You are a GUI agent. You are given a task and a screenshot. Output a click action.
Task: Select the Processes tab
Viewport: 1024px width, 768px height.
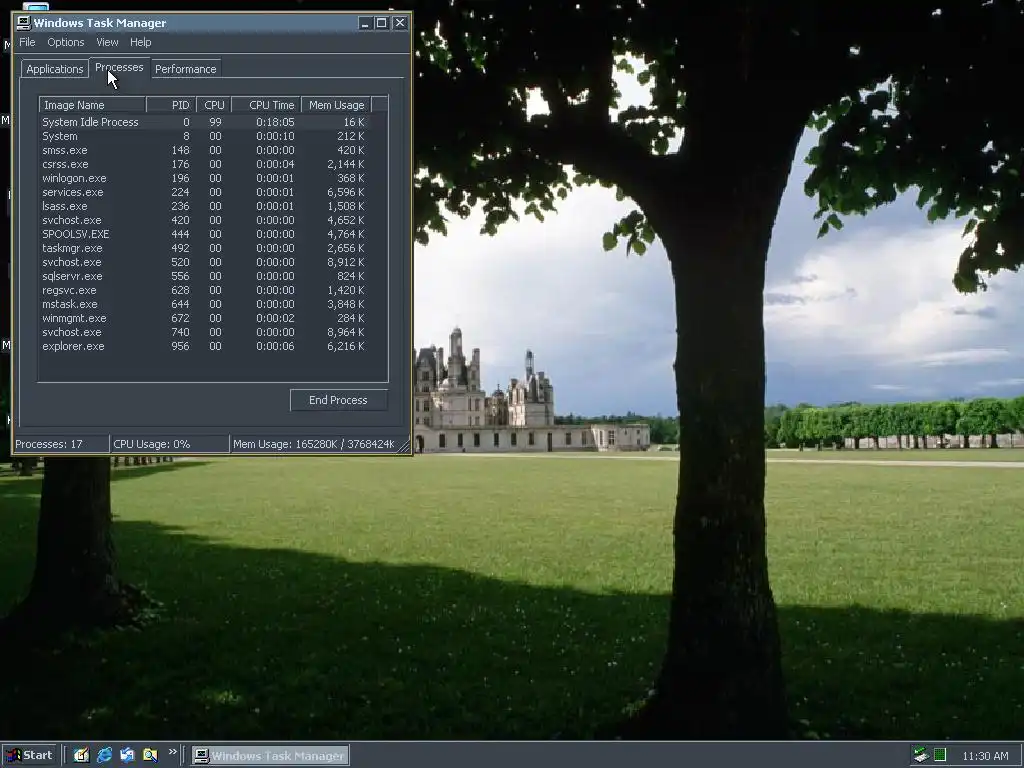click(x=119, y=67)
